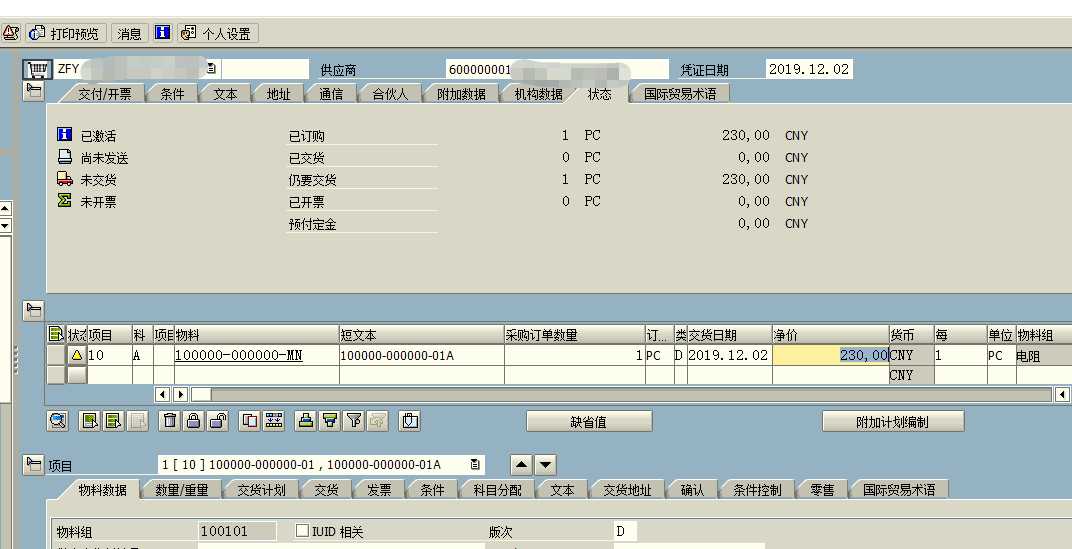Open the 附加数据 additional data tab
Screen dimensions: 1072x549
pos(461,94)
